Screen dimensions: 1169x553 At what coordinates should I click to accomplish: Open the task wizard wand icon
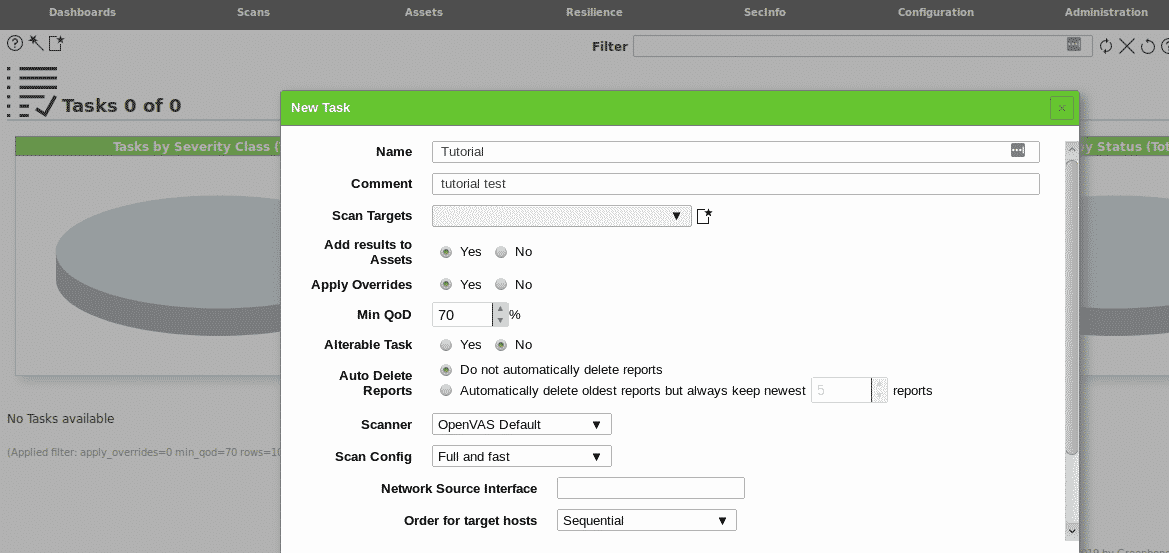(36, 43)
